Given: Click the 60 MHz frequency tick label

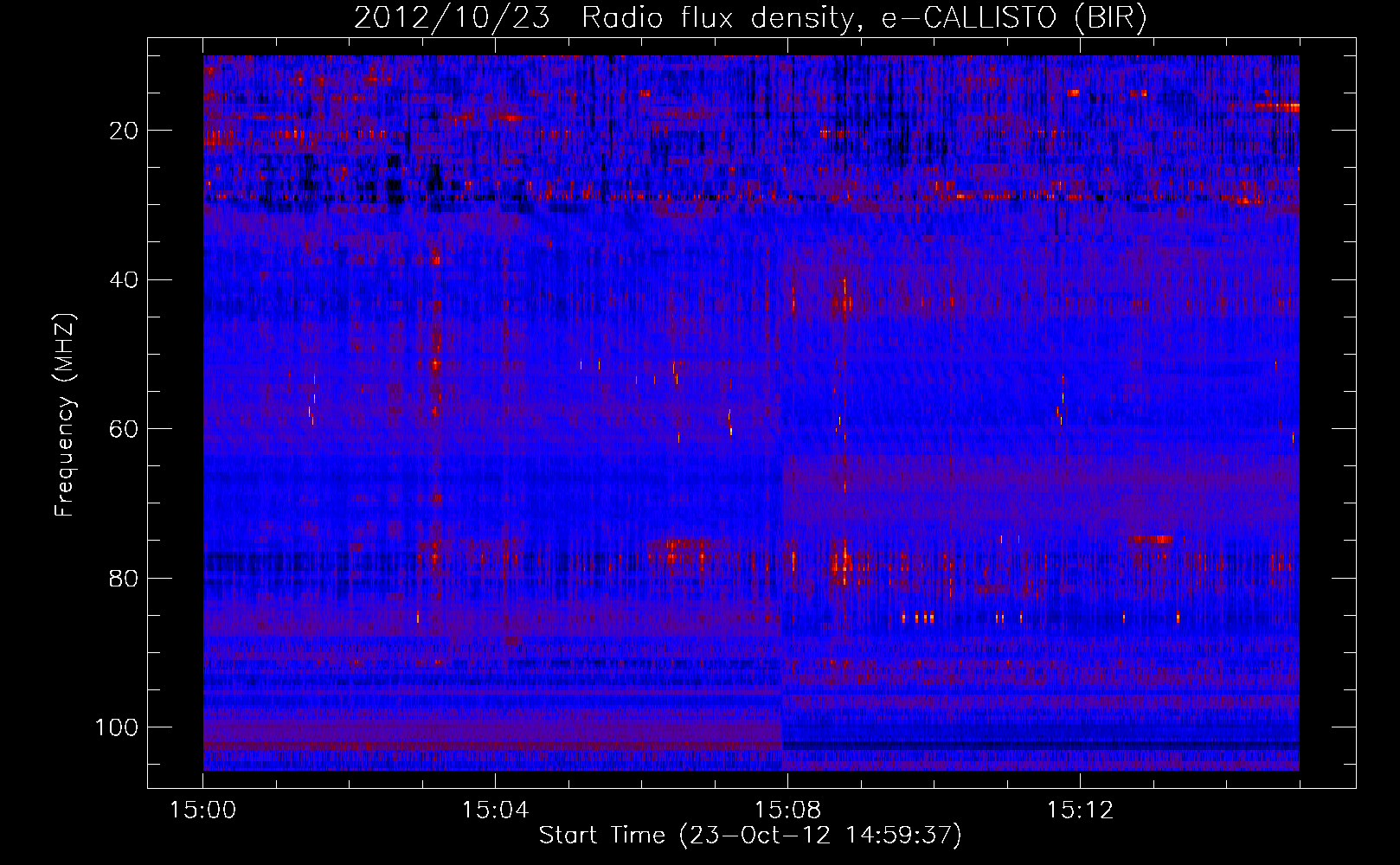Looking at the screenshot, I should click(125, 429).
